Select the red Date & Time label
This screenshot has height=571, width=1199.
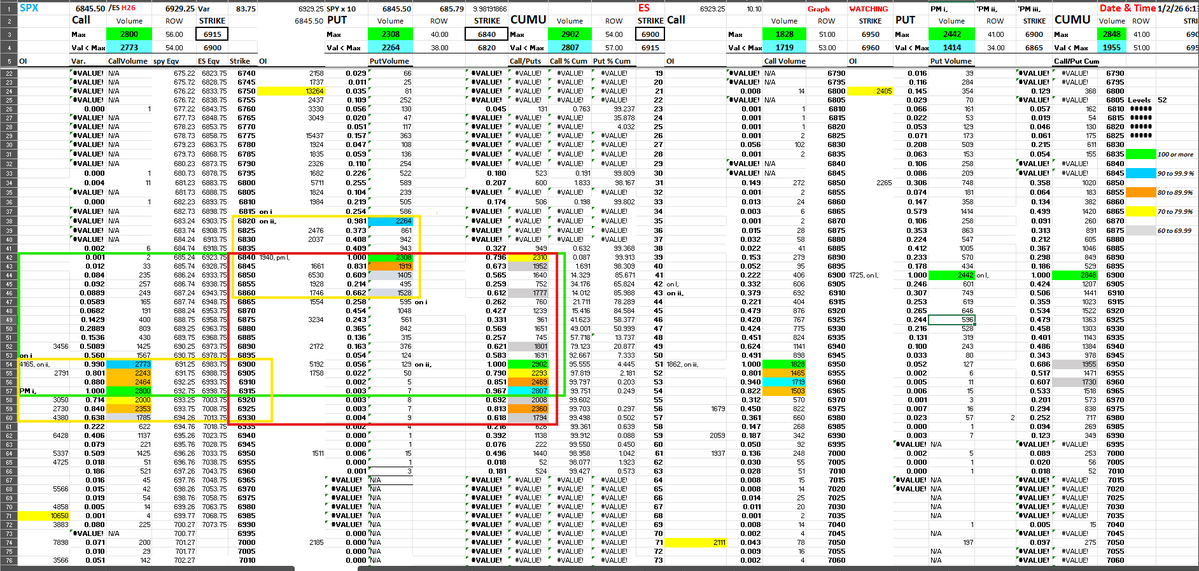tap(1126, 8)
